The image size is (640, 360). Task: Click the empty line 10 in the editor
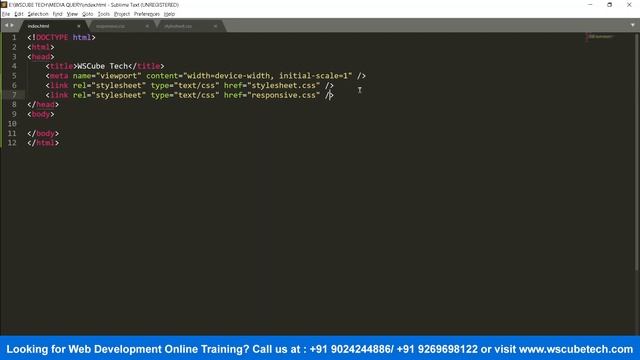click(x=327, y=124)
